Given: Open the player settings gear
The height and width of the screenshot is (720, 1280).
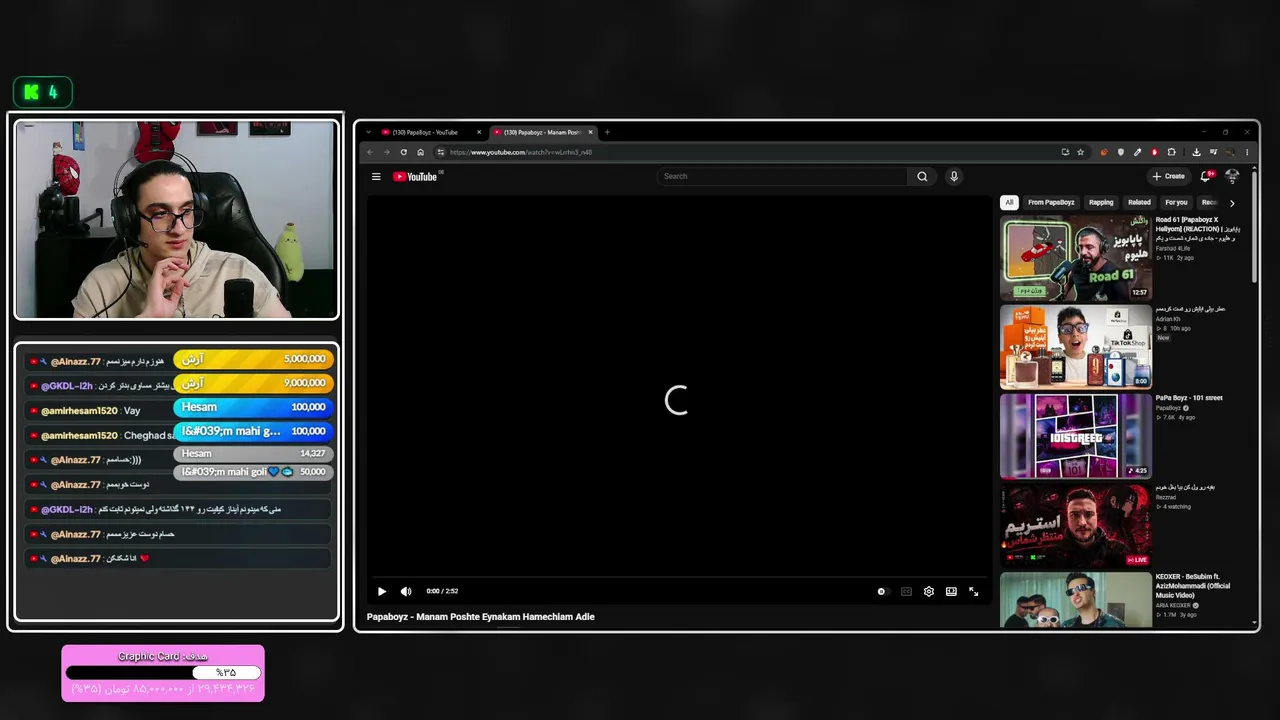Looking at the screenshot, I should (x=929, y=591).
